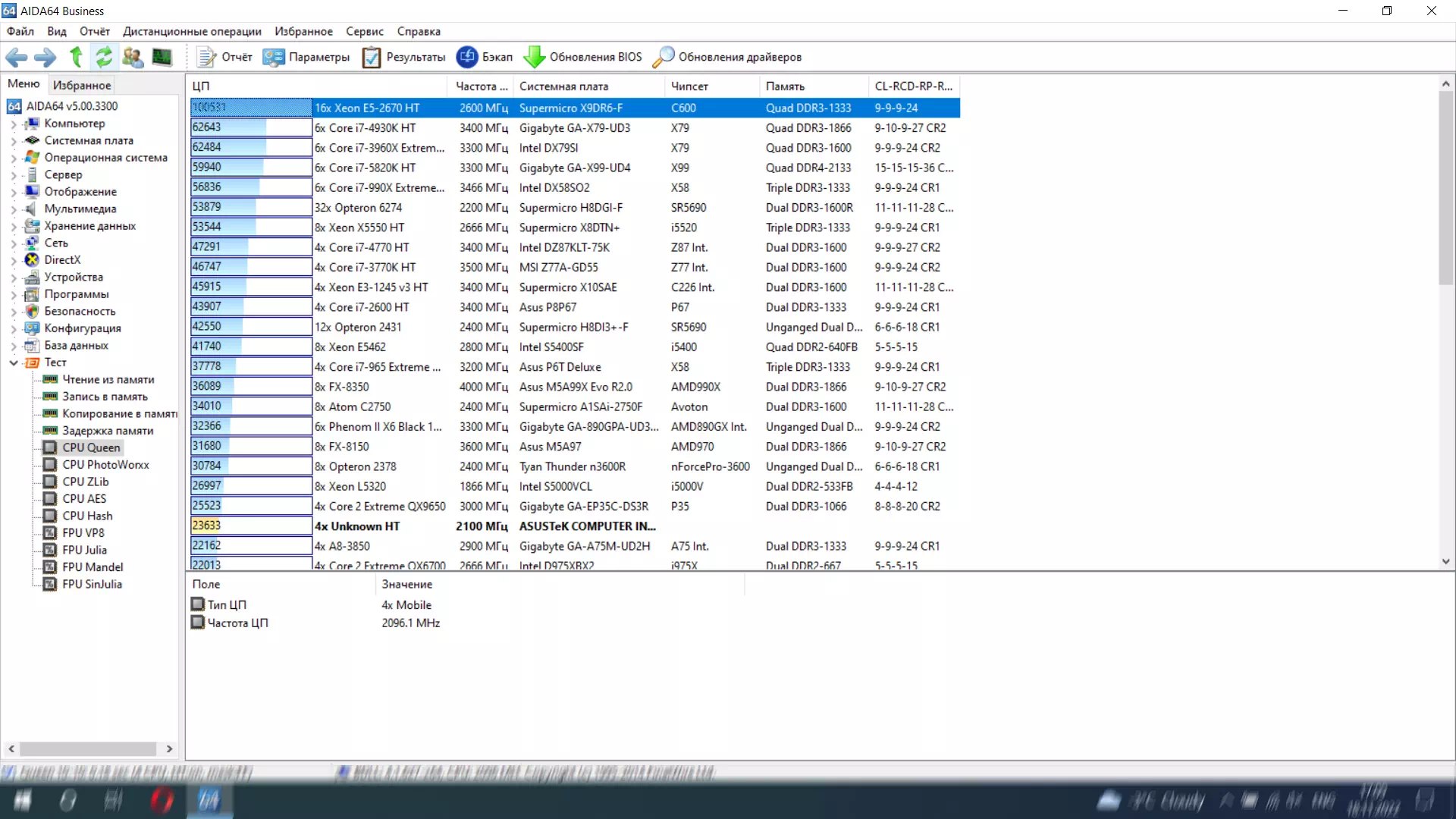Image resolution: width=1456 pixels, height=819 pixels.
Task: Click the driver updates magnifier icon
Action: (663, 57)
